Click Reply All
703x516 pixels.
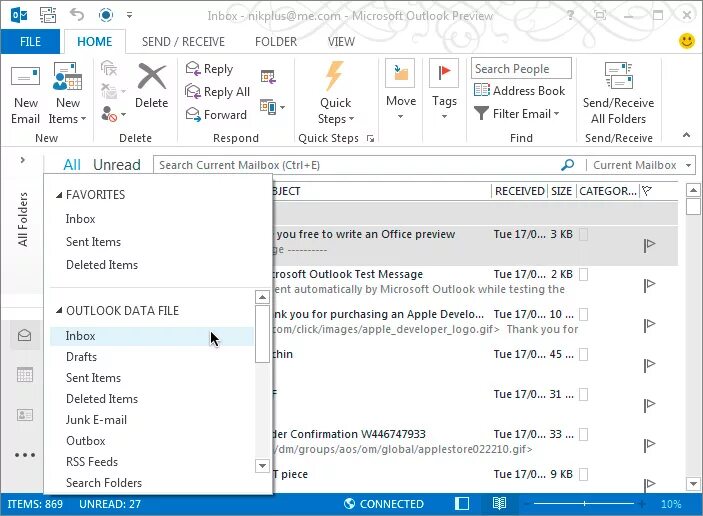(217, 91)
